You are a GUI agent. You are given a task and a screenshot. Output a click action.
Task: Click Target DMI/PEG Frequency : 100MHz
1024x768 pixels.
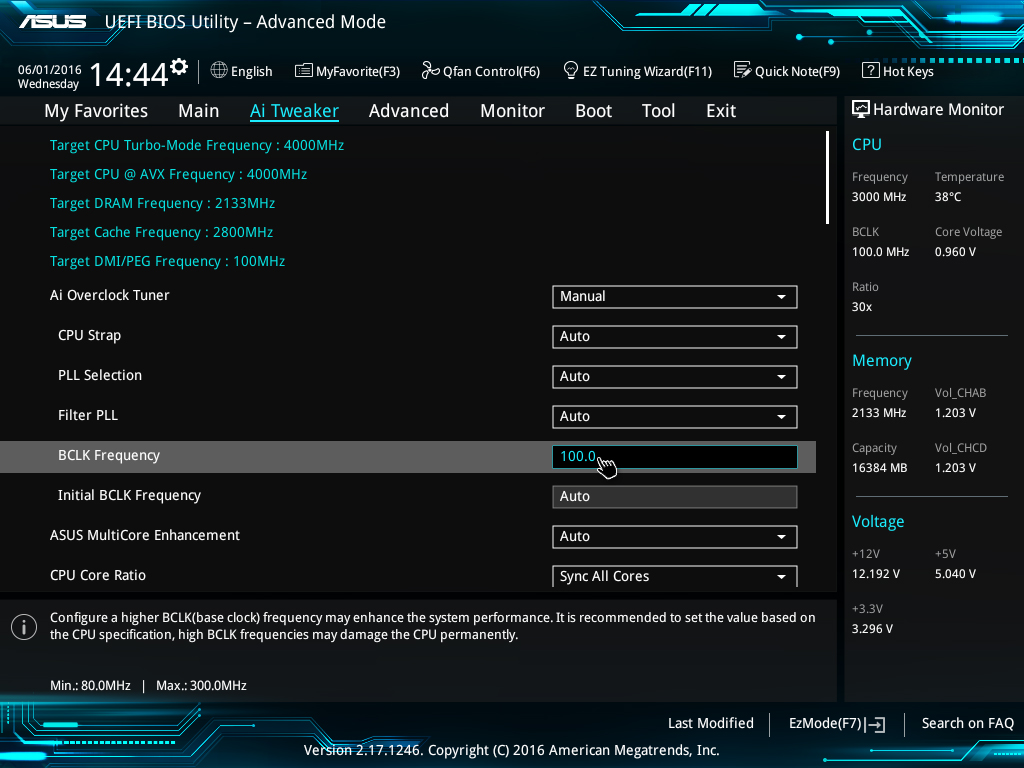coord(167,261)
